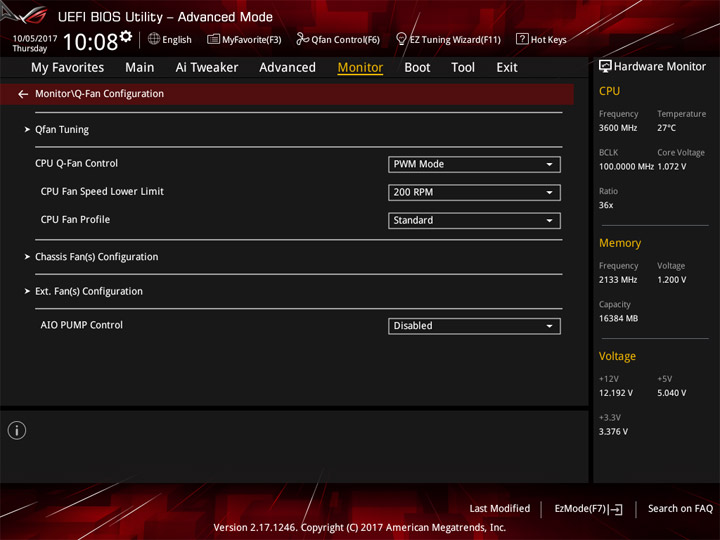Screen dimensions: 720x540
Task: Click the 100.0000 MHz BCLK value
Action: point(626,166)
